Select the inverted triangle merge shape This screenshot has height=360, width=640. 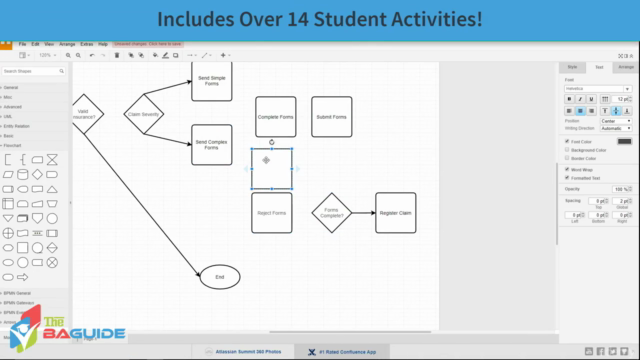click(x=8, y=218)
